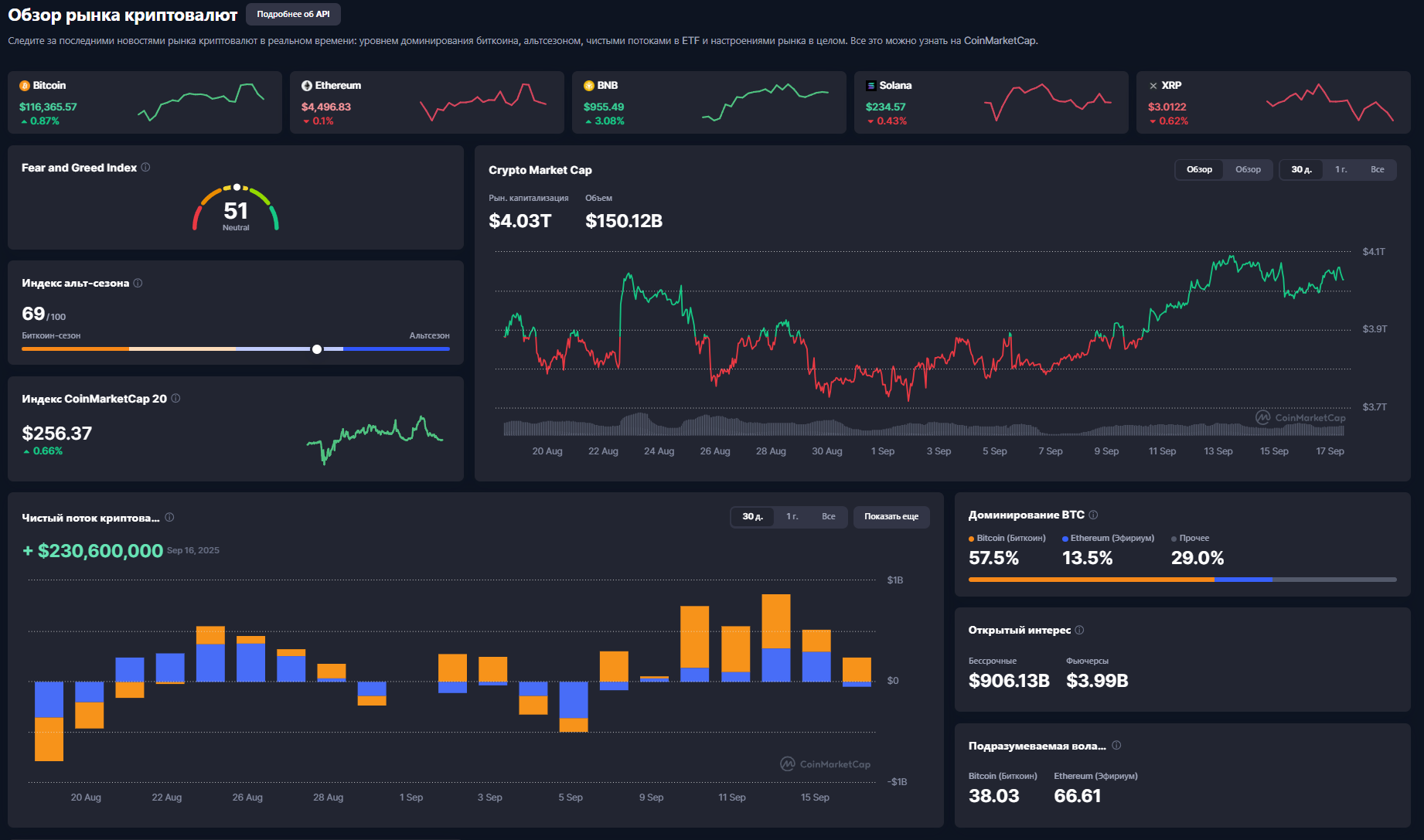
Task: Click the Solana logo icon
Action: click(x=871, y=86)
